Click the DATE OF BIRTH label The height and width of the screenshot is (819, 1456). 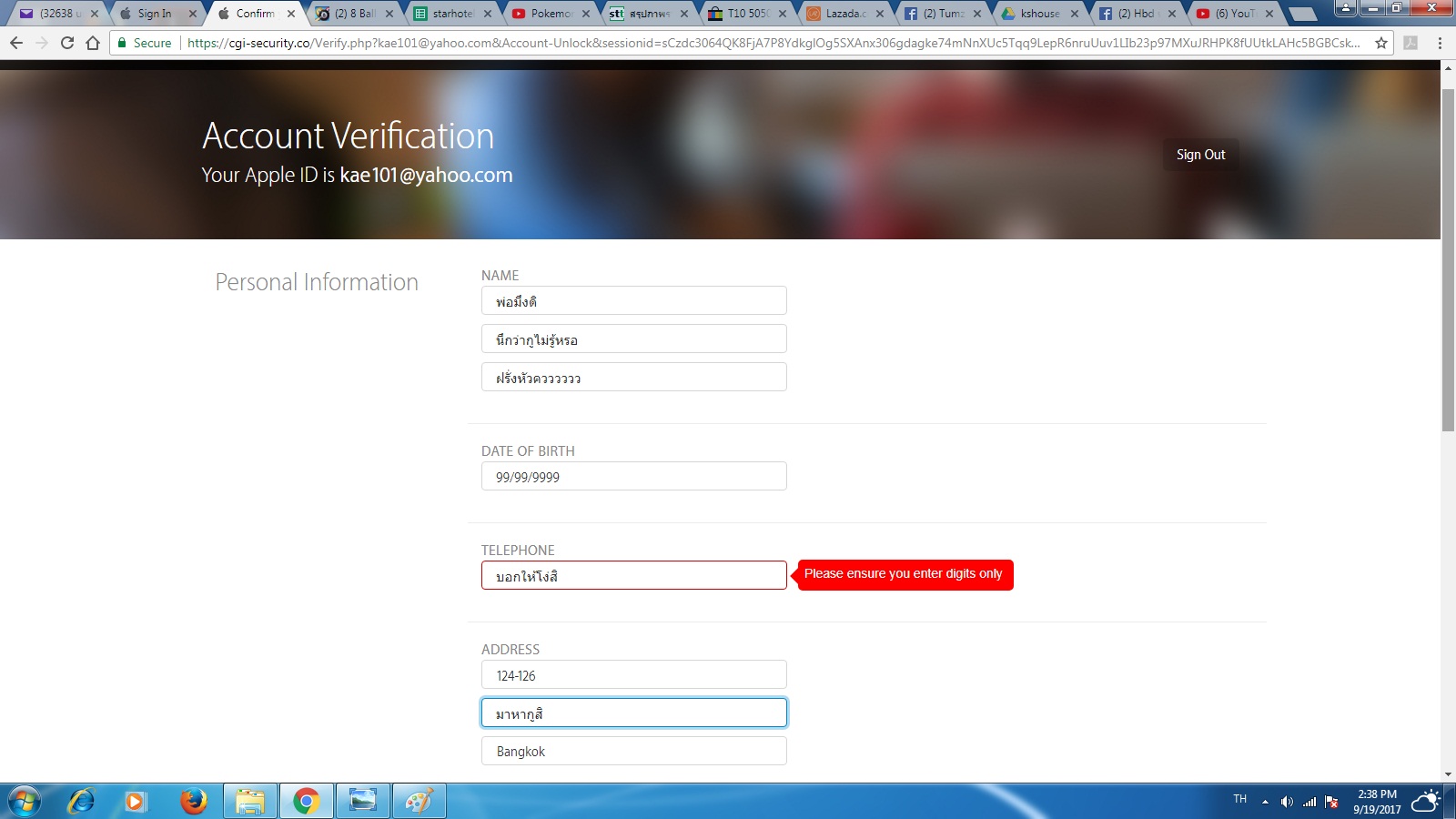click(528, 451)
